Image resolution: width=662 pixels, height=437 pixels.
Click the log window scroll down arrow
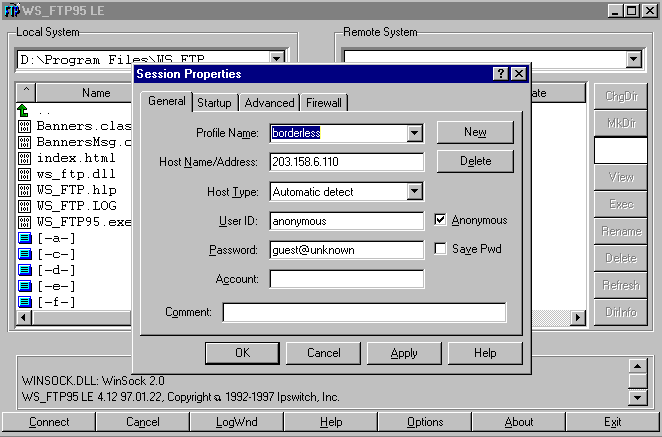(x=638, y=397)
